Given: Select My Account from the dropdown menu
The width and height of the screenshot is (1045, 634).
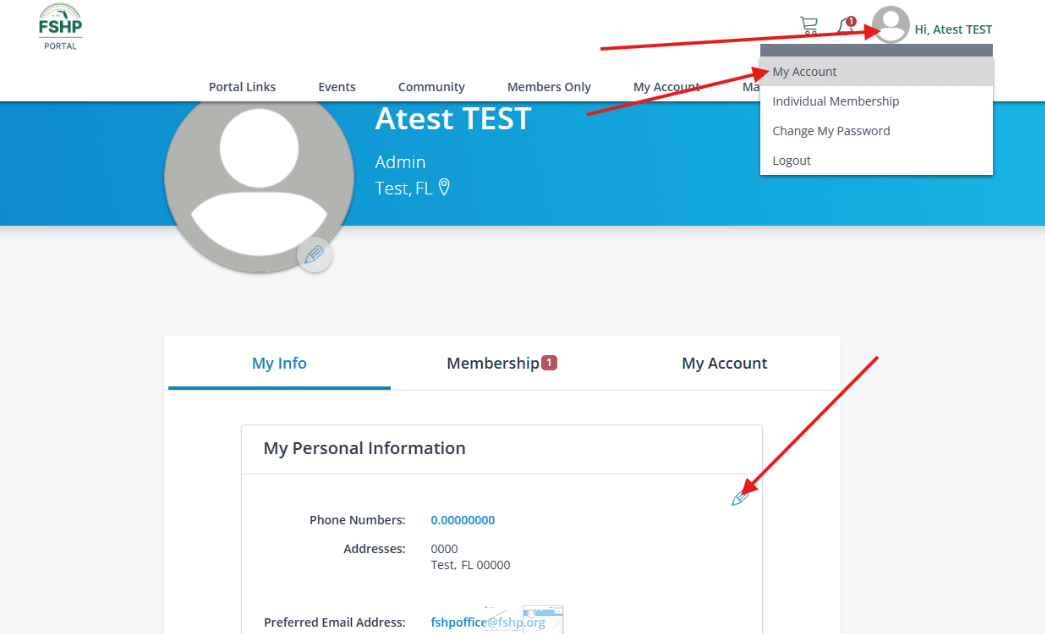Looking at the screenshot, I should 805,72.
